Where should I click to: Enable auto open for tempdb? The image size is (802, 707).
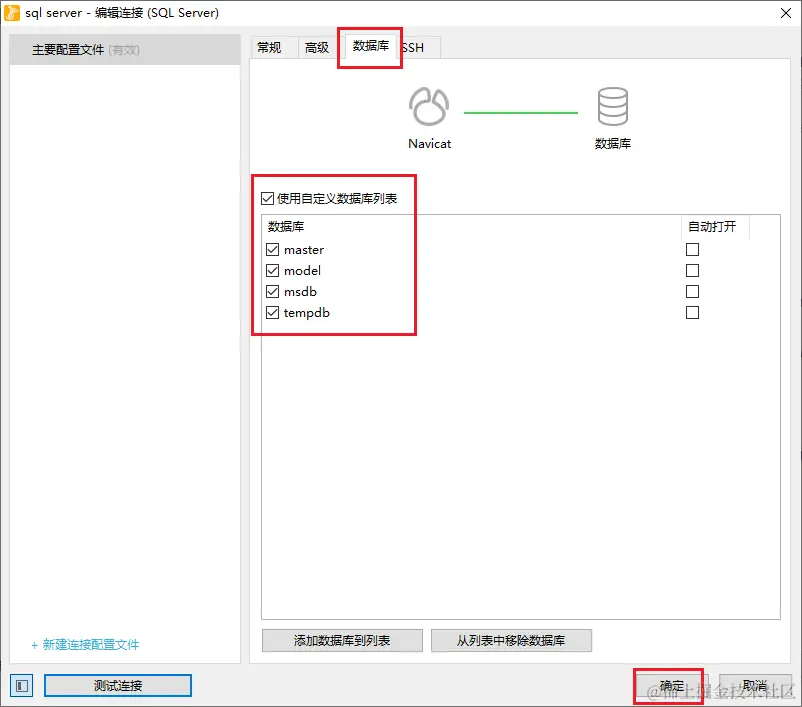click(x=692, y=313)
